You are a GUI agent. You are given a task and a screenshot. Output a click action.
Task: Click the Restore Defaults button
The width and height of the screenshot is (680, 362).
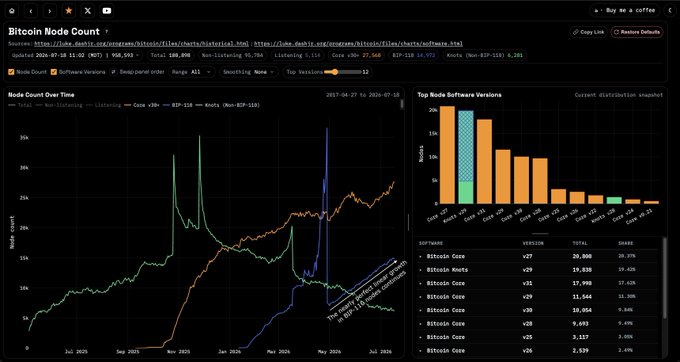[637, 32]
